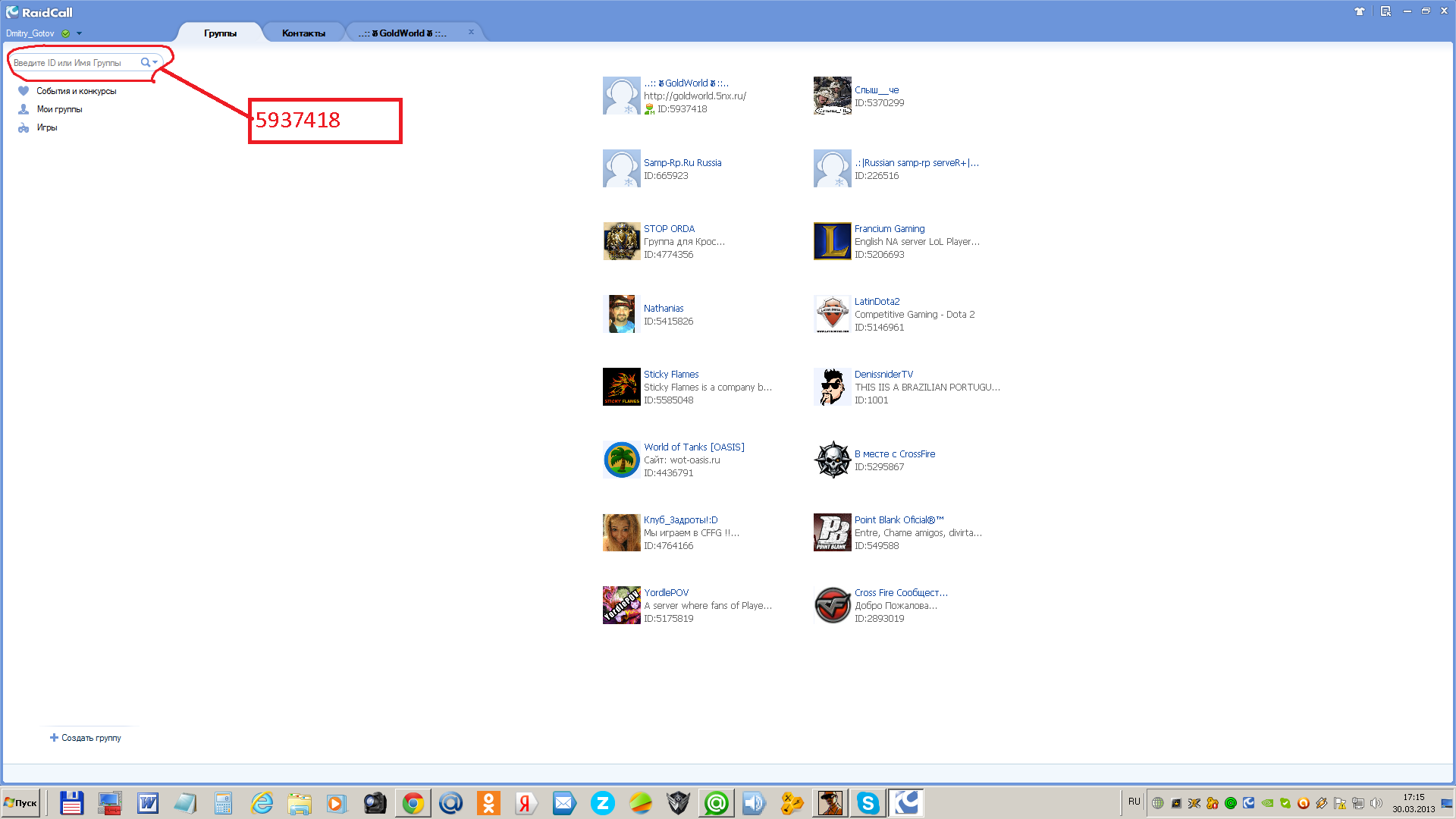Open World of Tanks [OASIS] group
The image size is (1456, 819).
(694, 447)
